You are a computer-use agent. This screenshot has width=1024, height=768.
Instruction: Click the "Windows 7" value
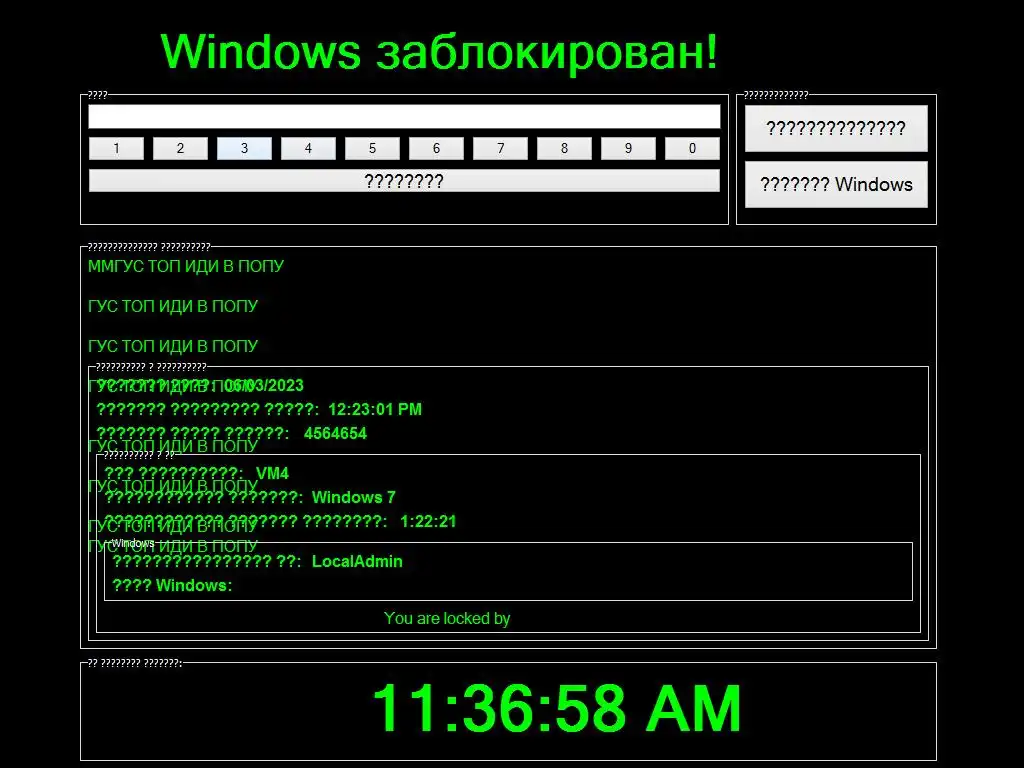tap(353, 498)
